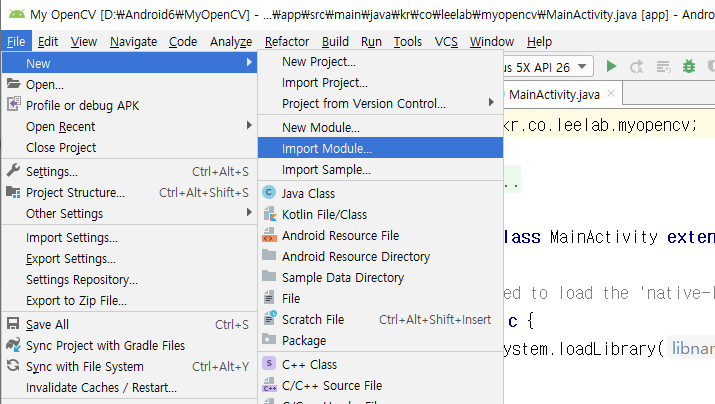Select Sync Project with Gradle Files
This screenshot has width=715, height=404.
tap(105, 345)
